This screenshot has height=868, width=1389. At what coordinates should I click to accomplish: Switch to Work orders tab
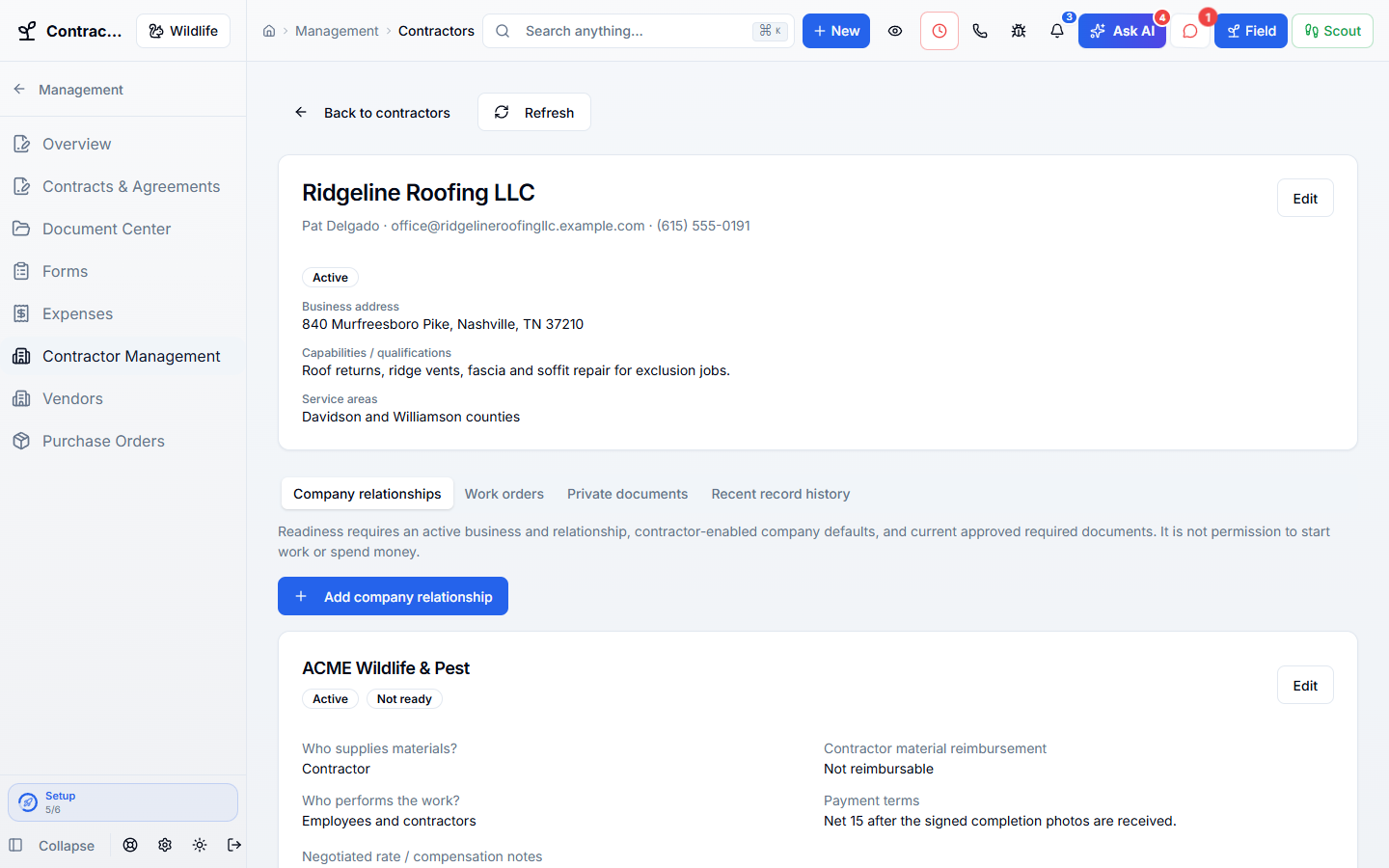(x=504, y=494)
